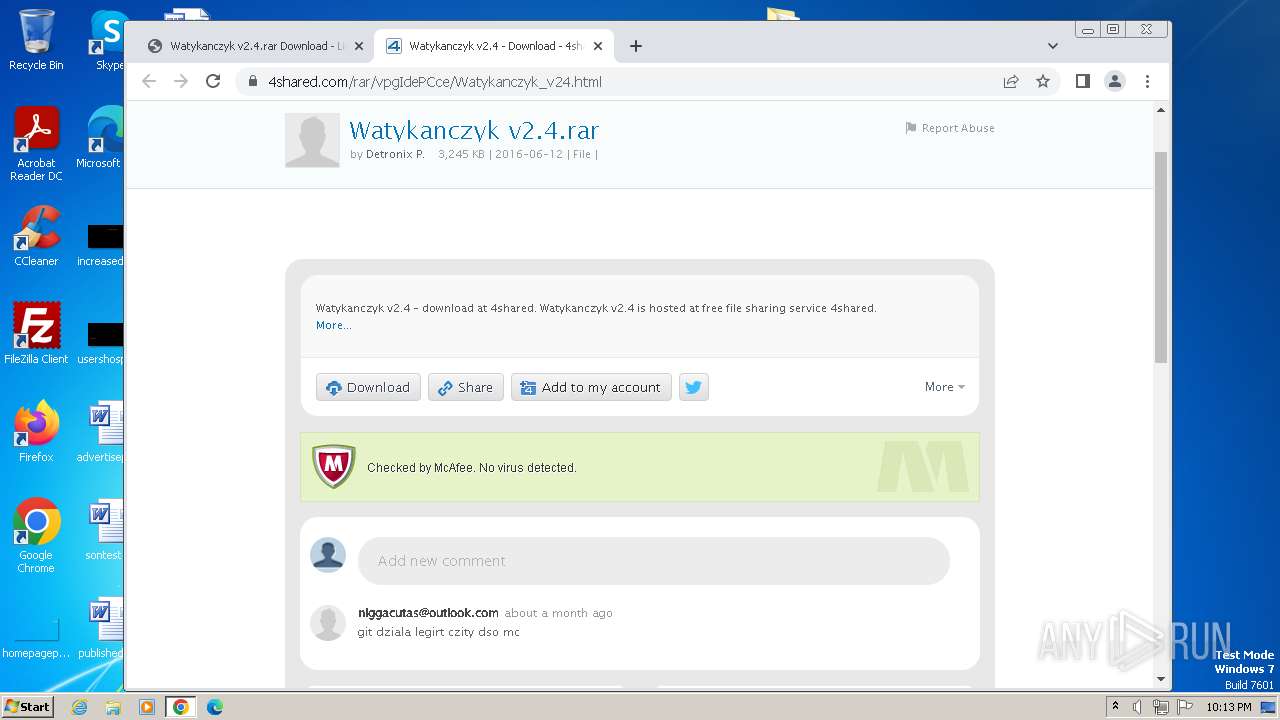This screenshot has width=1280, height=720.
Task: Expand the More dropdown in file actions
Action: click(945, 387)
